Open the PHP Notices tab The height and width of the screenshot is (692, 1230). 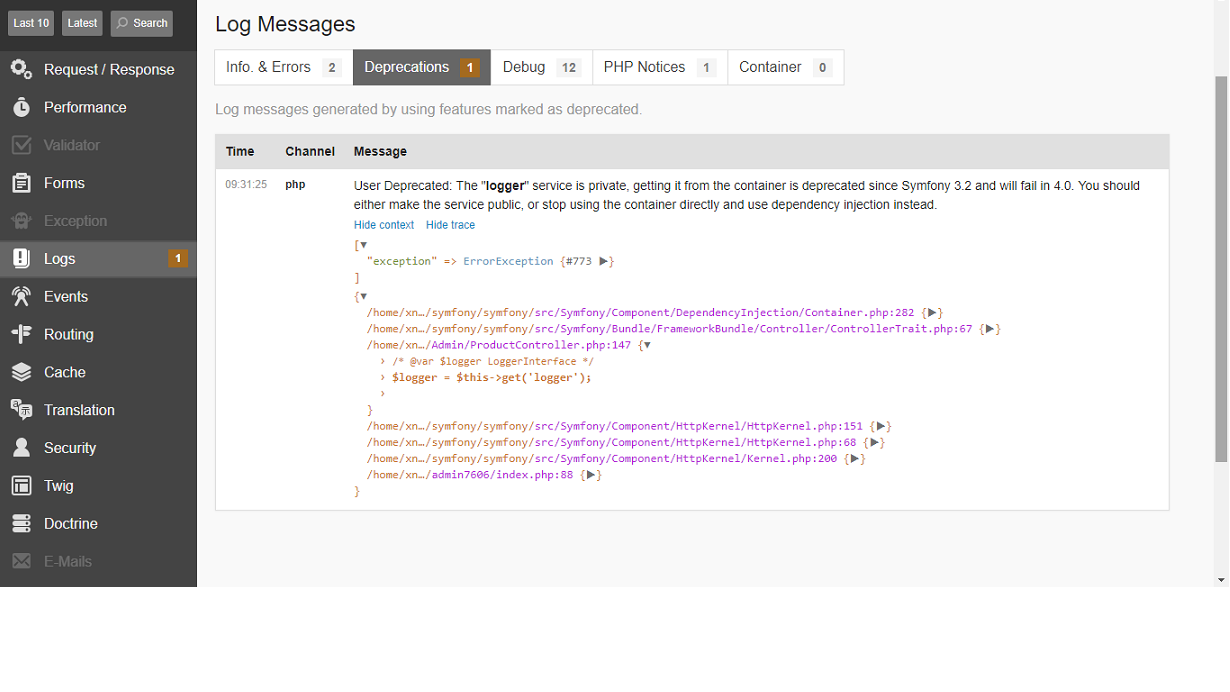660,67
